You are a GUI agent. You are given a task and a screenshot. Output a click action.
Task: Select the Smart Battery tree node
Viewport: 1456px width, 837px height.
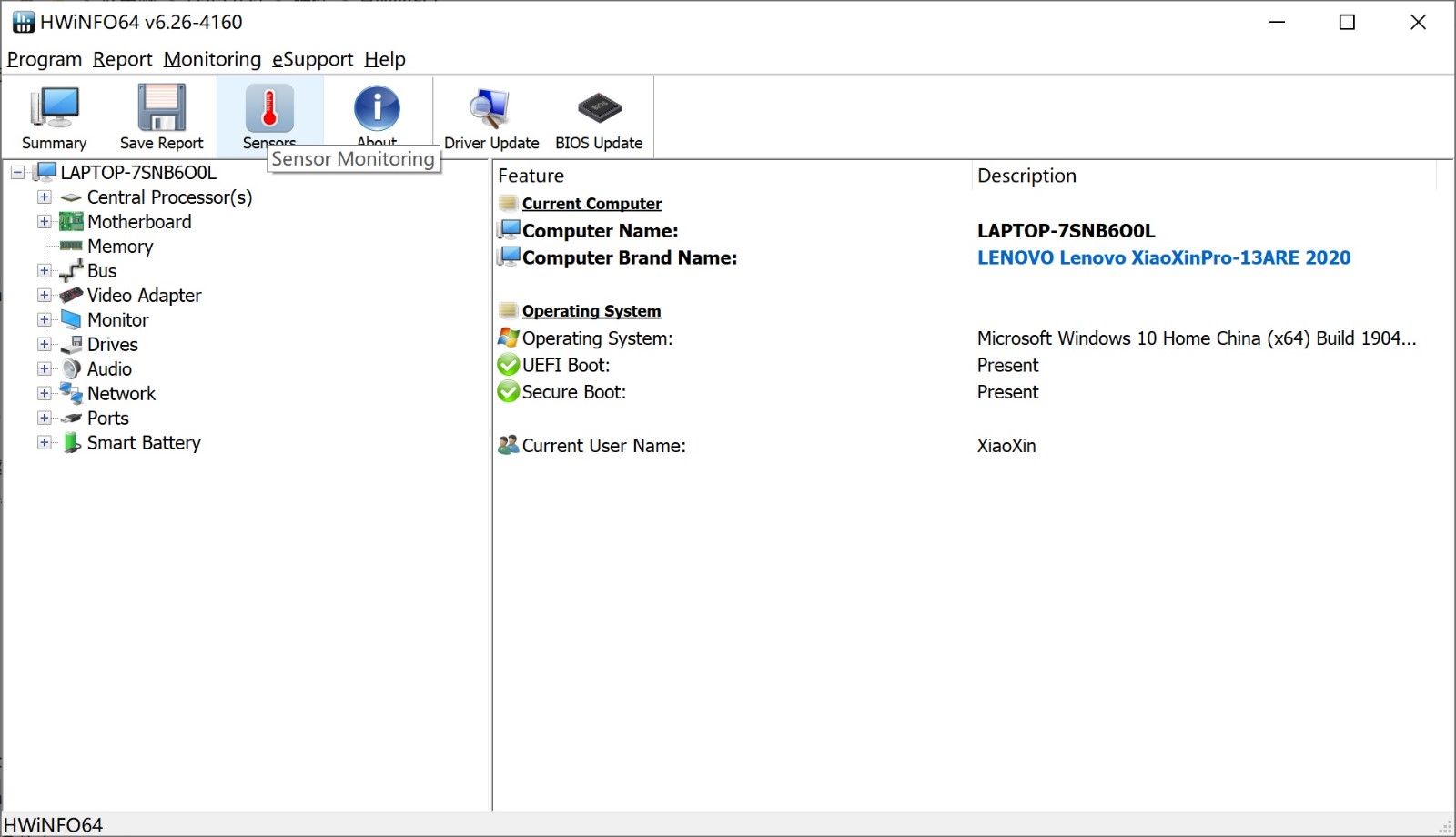144,443
